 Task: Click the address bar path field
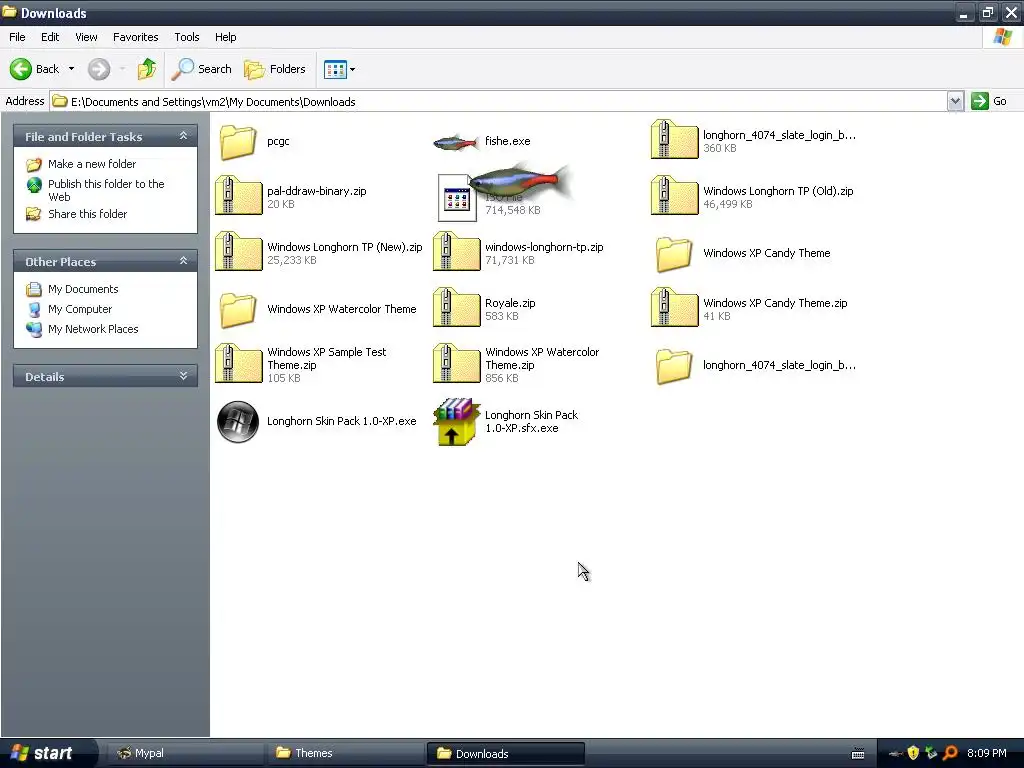(498, 101)
